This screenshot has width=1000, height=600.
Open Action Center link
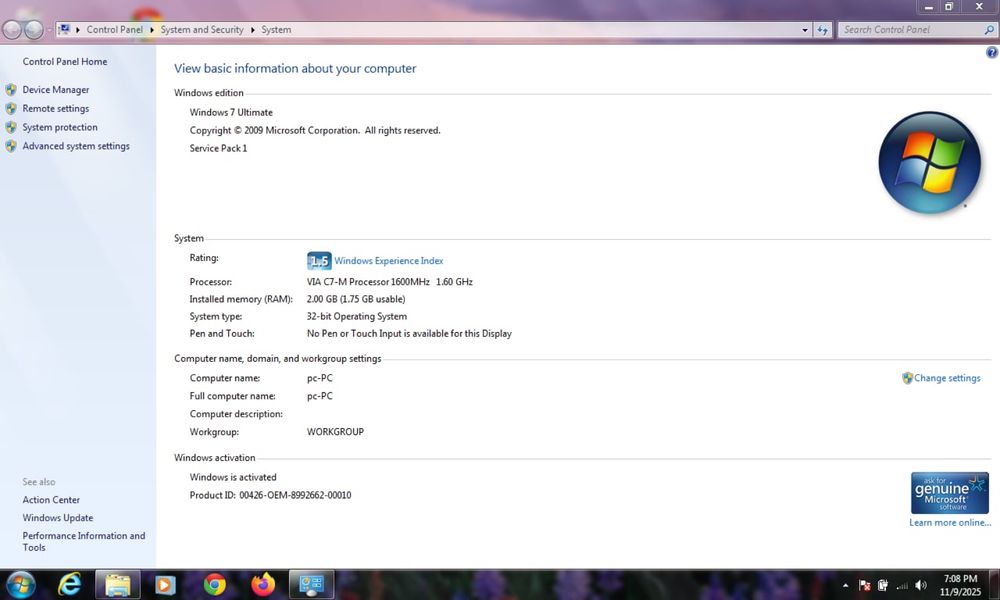click(x=51, y=500)
